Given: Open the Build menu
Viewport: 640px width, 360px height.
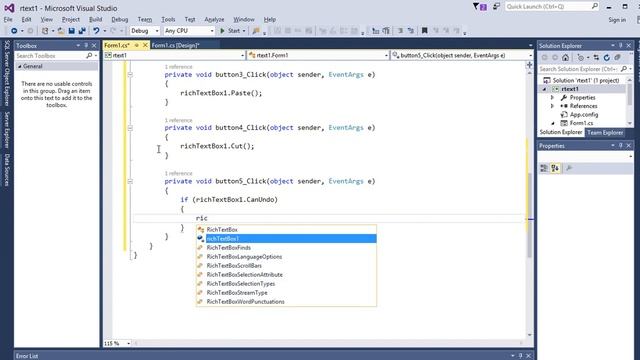Looking at the screenshot, I should coord(96,19).
